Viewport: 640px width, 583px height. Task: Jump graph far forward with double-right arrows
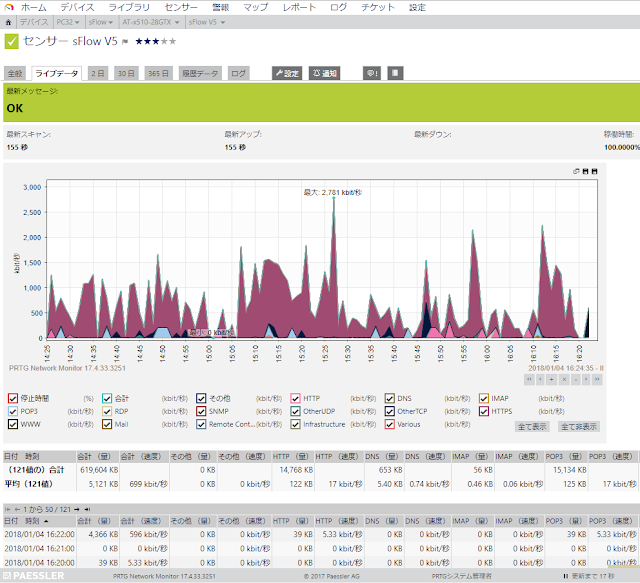coord(597,380)
